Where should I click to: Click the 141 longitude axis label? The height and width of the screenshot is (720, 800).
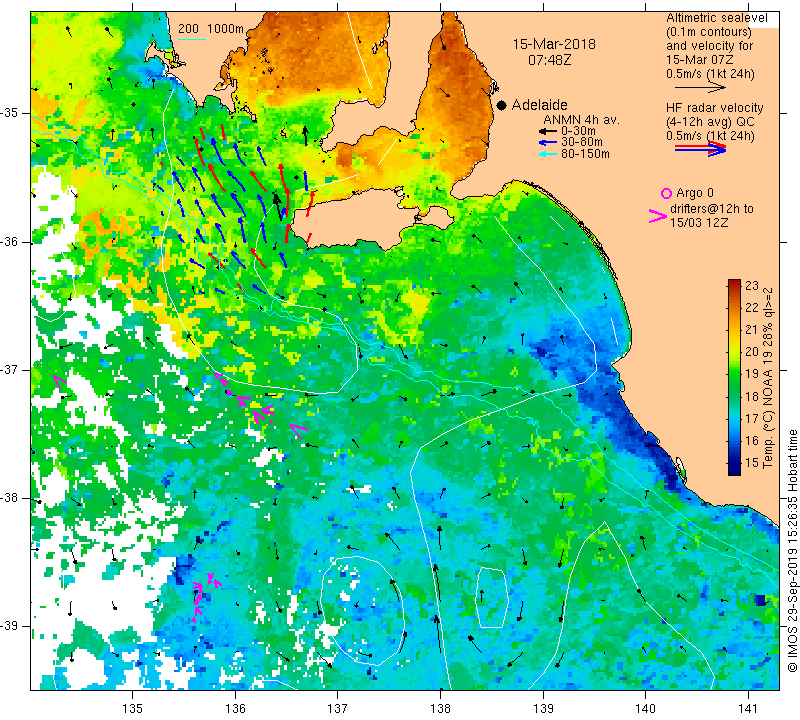pyautogui.click(x=748, y=709)
